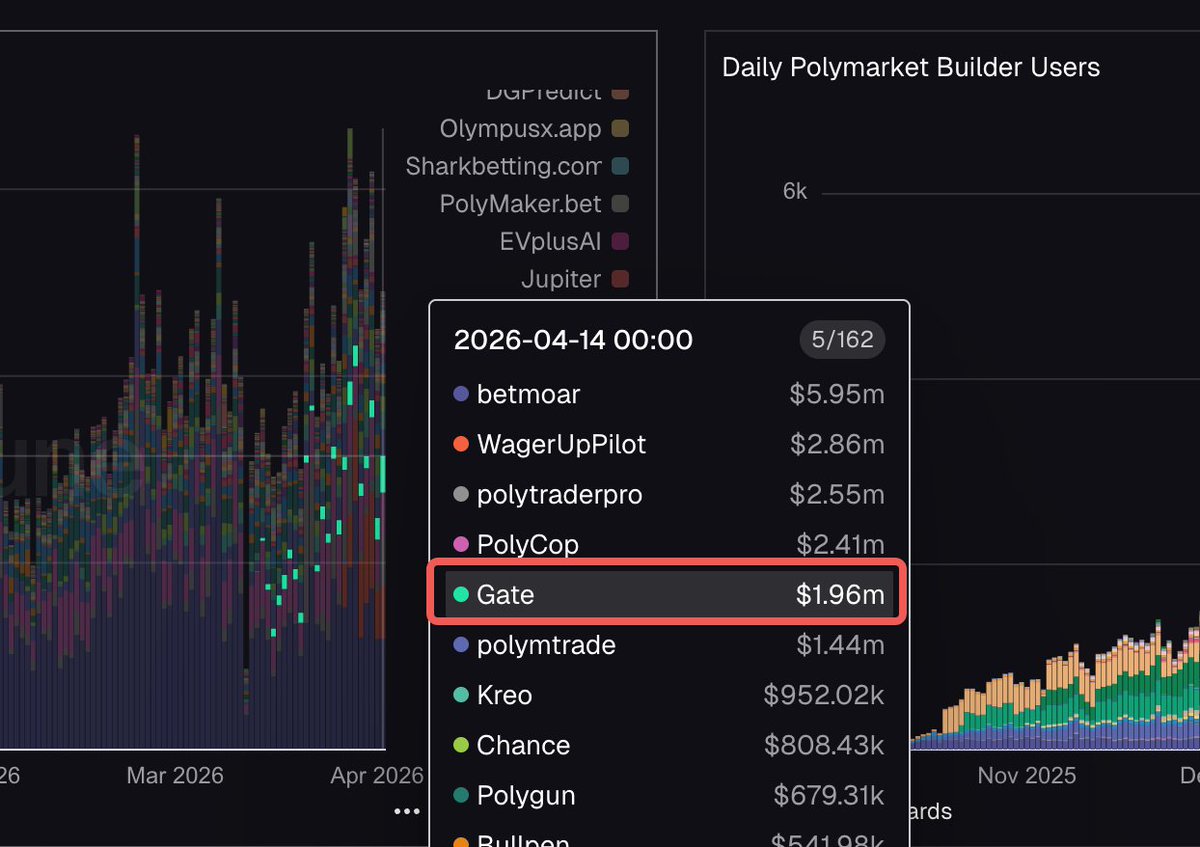Toggle the Sharkbetting.com legend entry
This screenshot has width=1200, height=847.
(x=517, y=166)
